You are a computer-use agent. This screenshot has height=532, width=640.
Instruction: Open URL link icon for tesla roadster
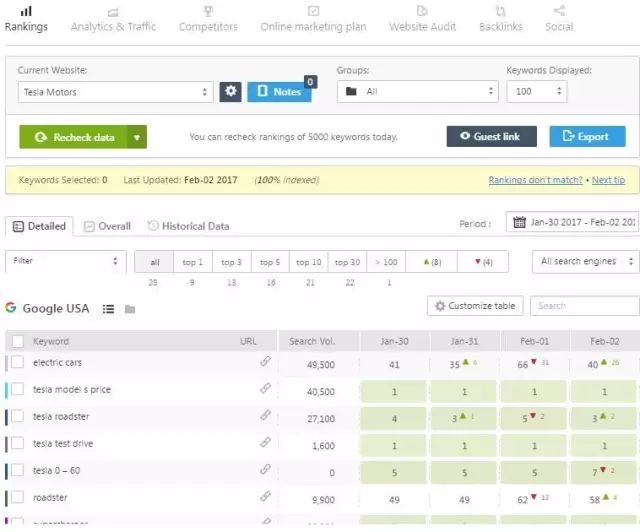tap(265, 415)
